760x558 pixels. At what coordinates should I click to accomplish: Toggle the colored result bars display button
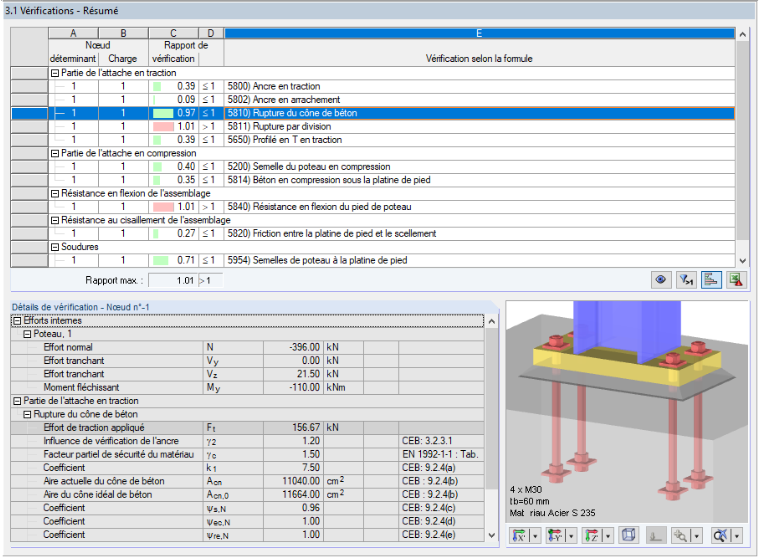click(x=711, y=280)
